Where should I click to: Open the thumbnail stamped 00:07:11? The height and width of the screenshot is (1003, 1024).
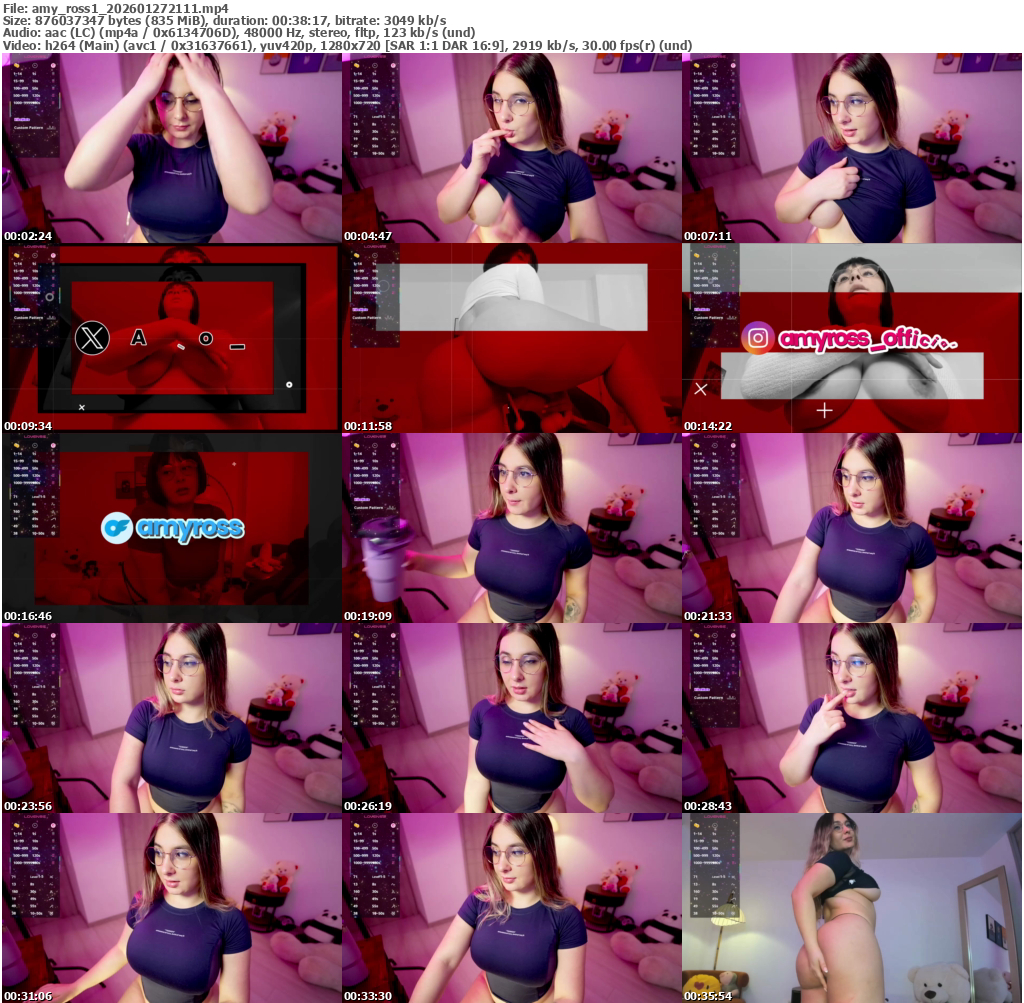point(852,148)
